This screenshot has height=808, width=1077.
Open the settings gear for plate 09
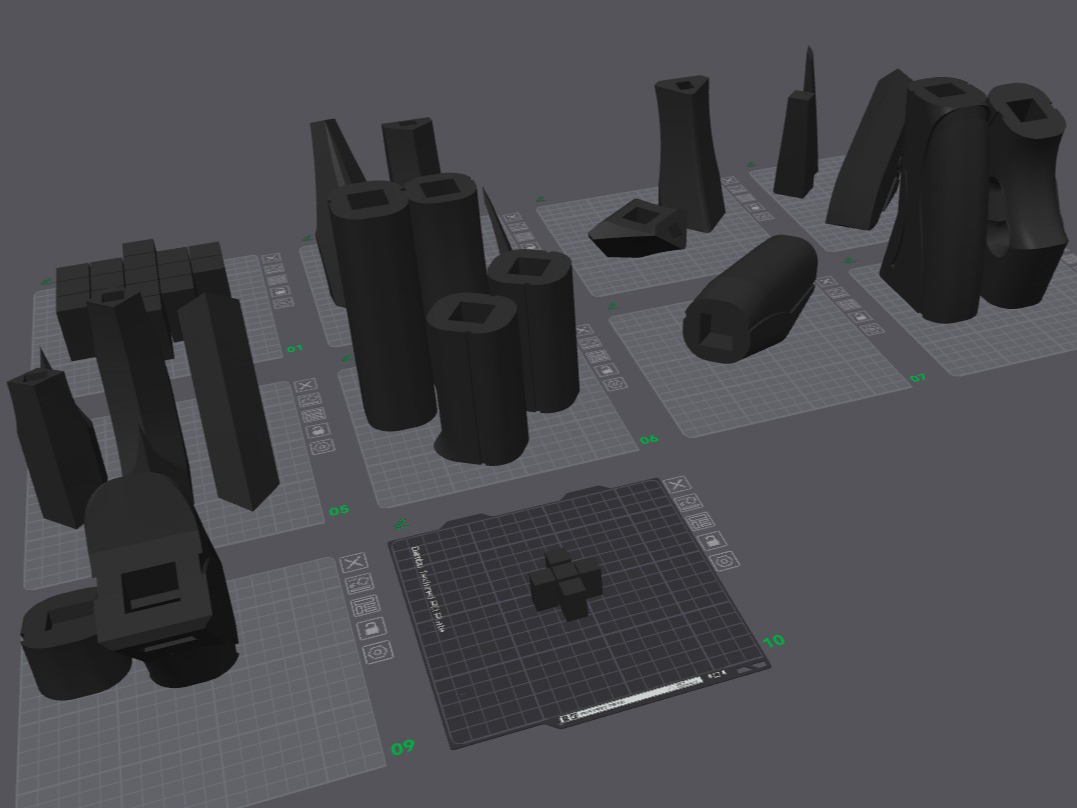click(x=377, y=651)
